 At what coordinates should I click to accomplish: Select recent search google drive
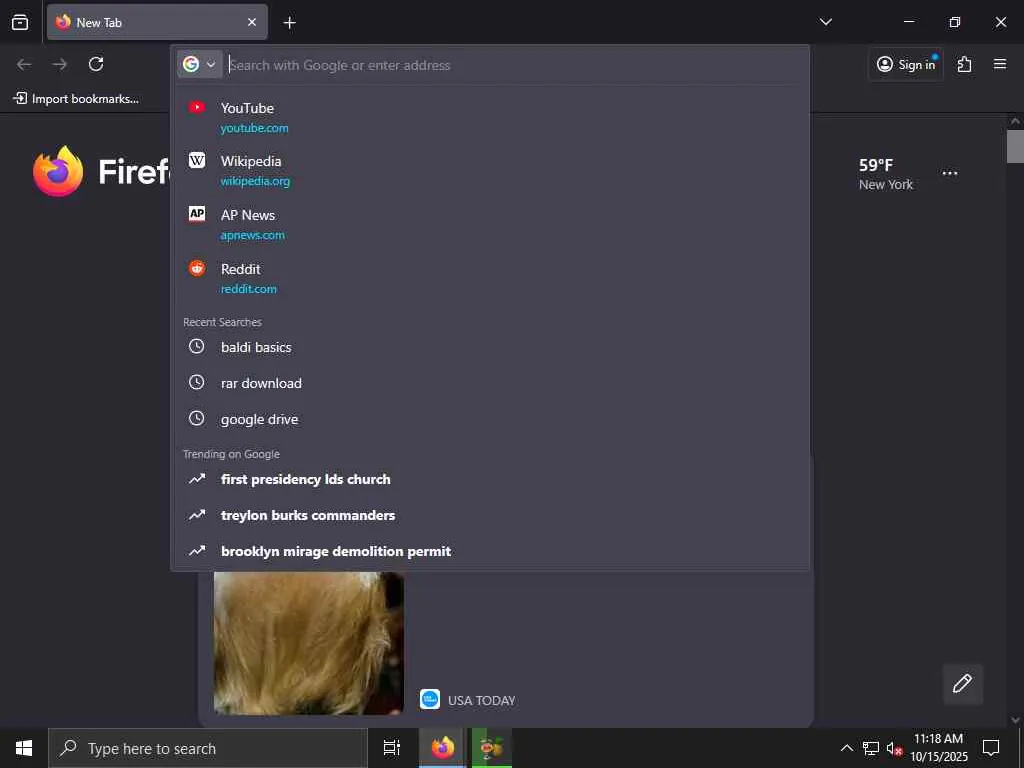pyautogui.click(x=490, y=419)
